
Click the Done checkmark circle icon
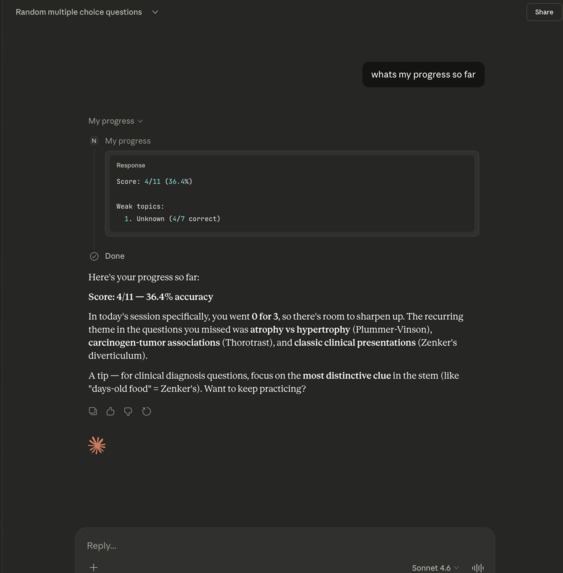(94, 256)
